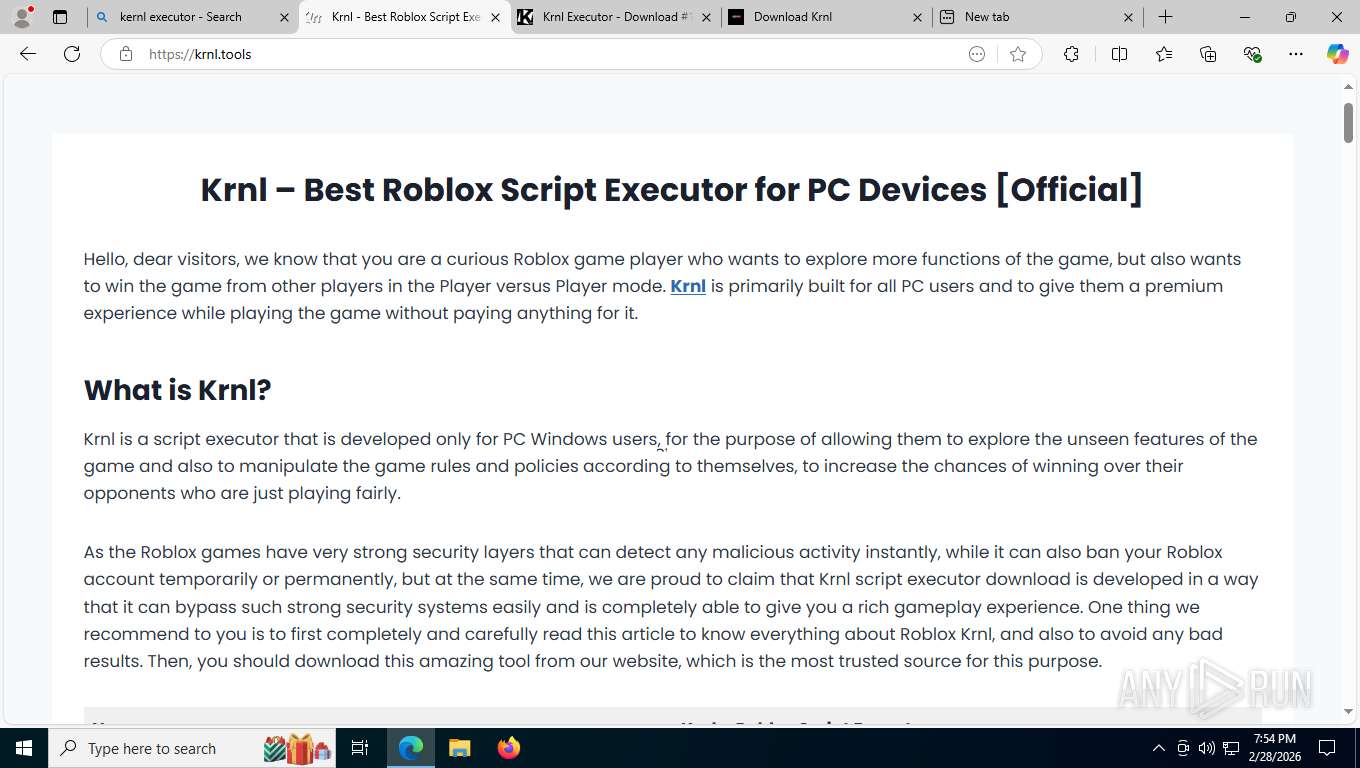Open the Favorites list
The image size is (1360, 768).
click(1164, 54)
